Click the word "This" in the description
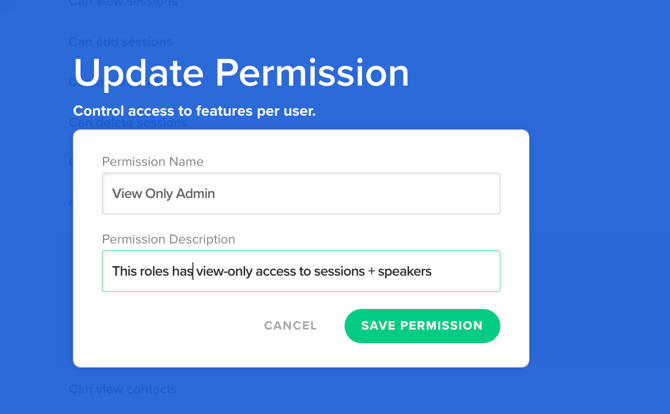670x414 pixels. pyautogui.click(x=124, y=271)
